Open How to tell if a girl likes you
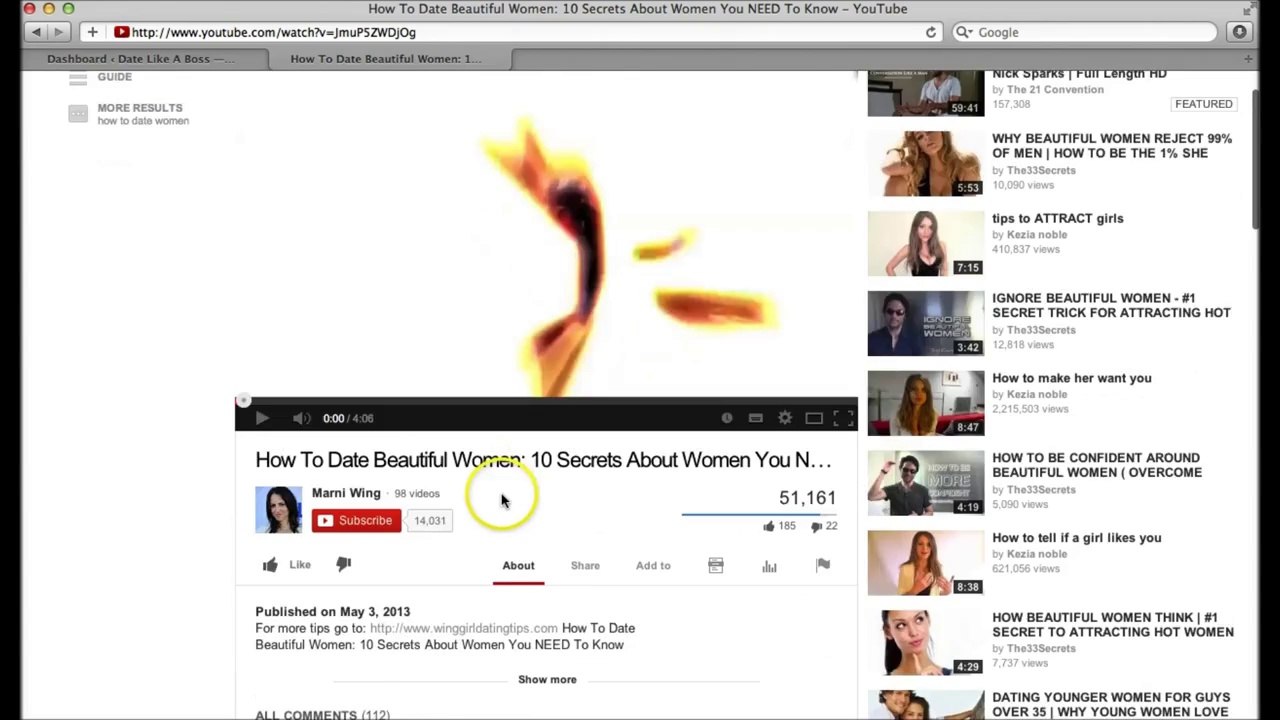 click(x=1076, y=538)
